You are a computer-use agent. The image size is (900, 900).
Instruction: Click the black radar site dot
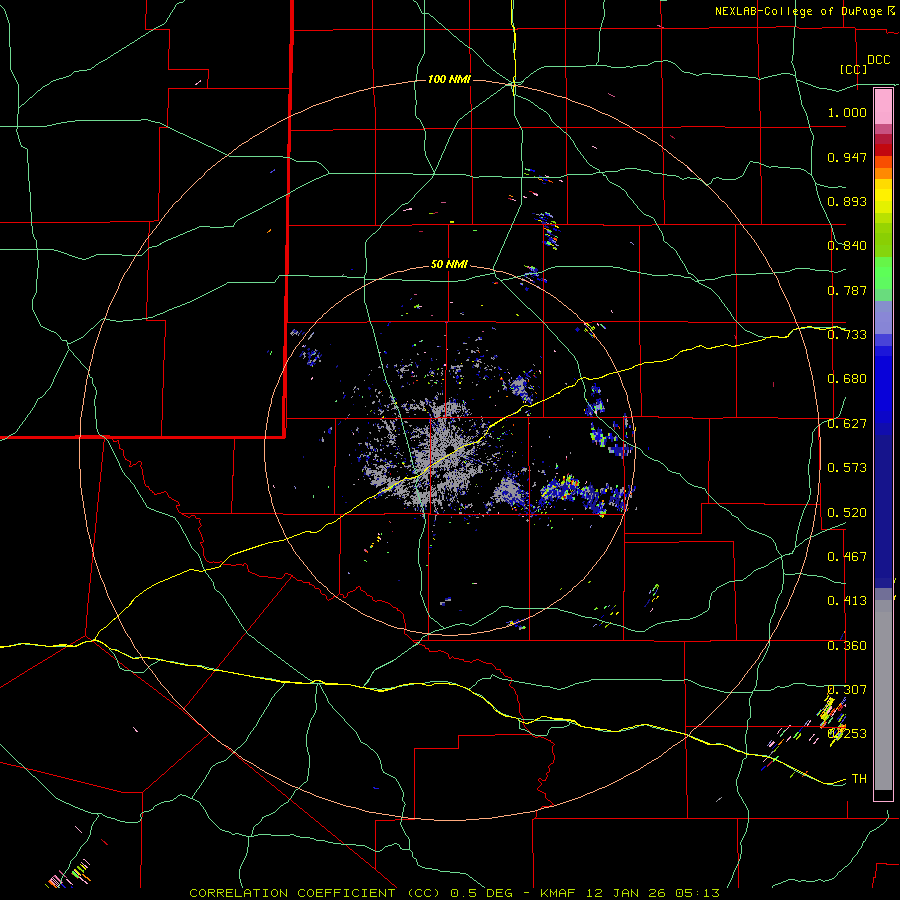click(x=451, y=448)
